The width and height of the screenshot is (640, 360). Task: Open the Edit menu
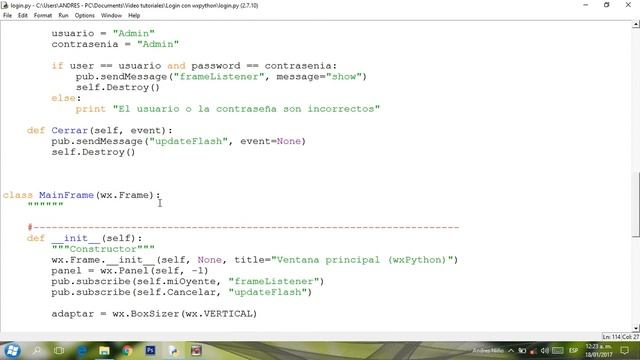(22, 16)
